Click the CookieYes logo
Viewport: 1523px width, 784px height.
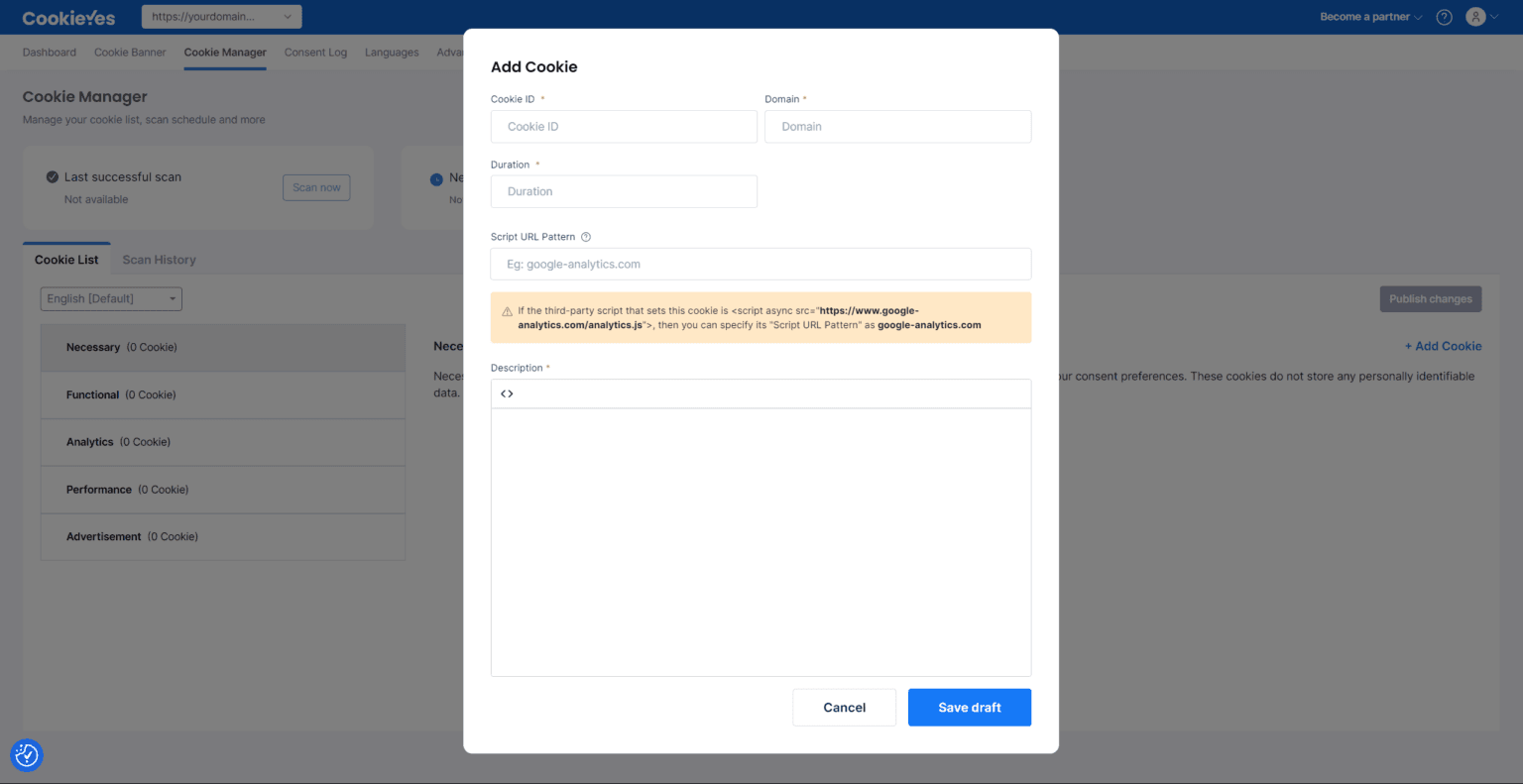click(67, 17)
